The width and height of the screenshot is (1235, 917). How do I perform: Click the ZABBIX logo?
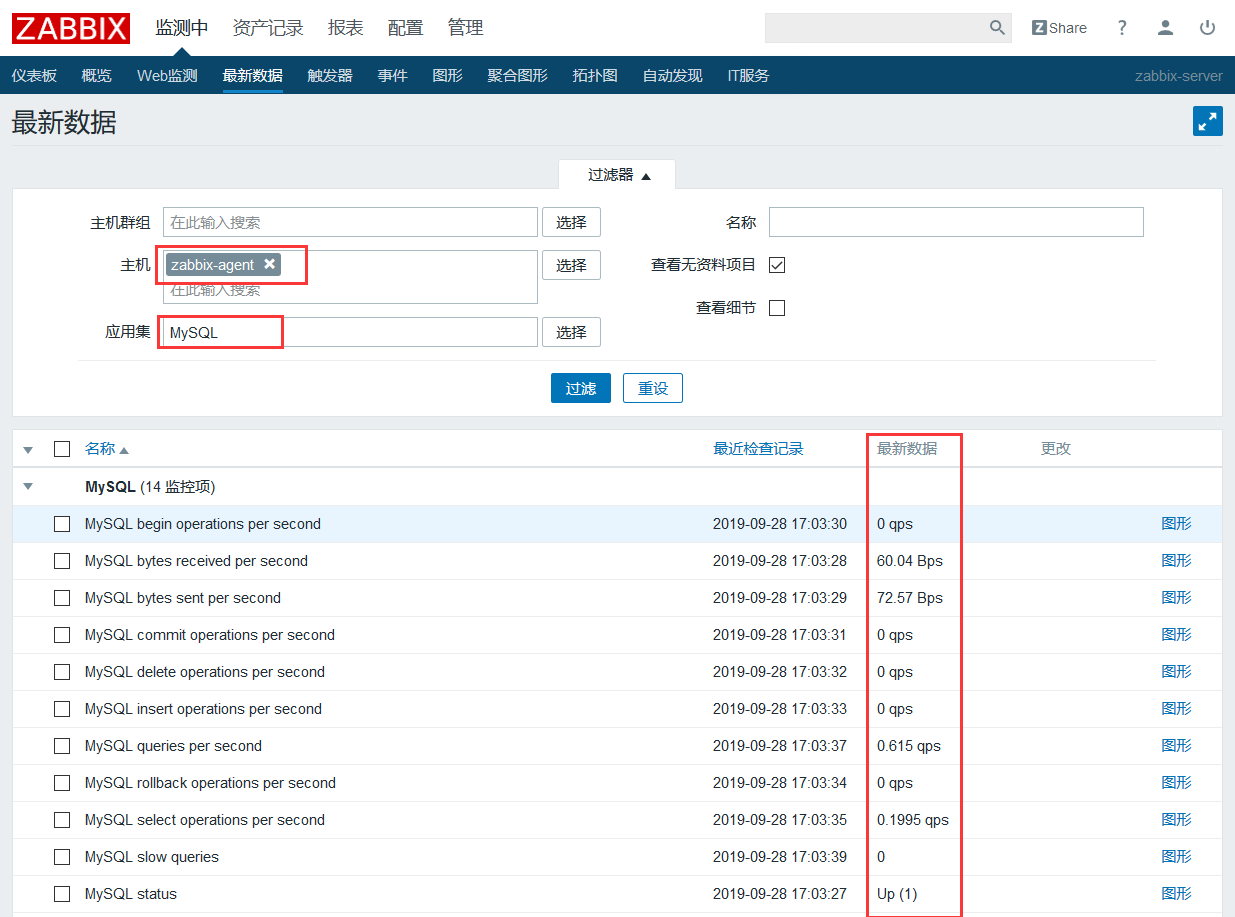point(71,28)
